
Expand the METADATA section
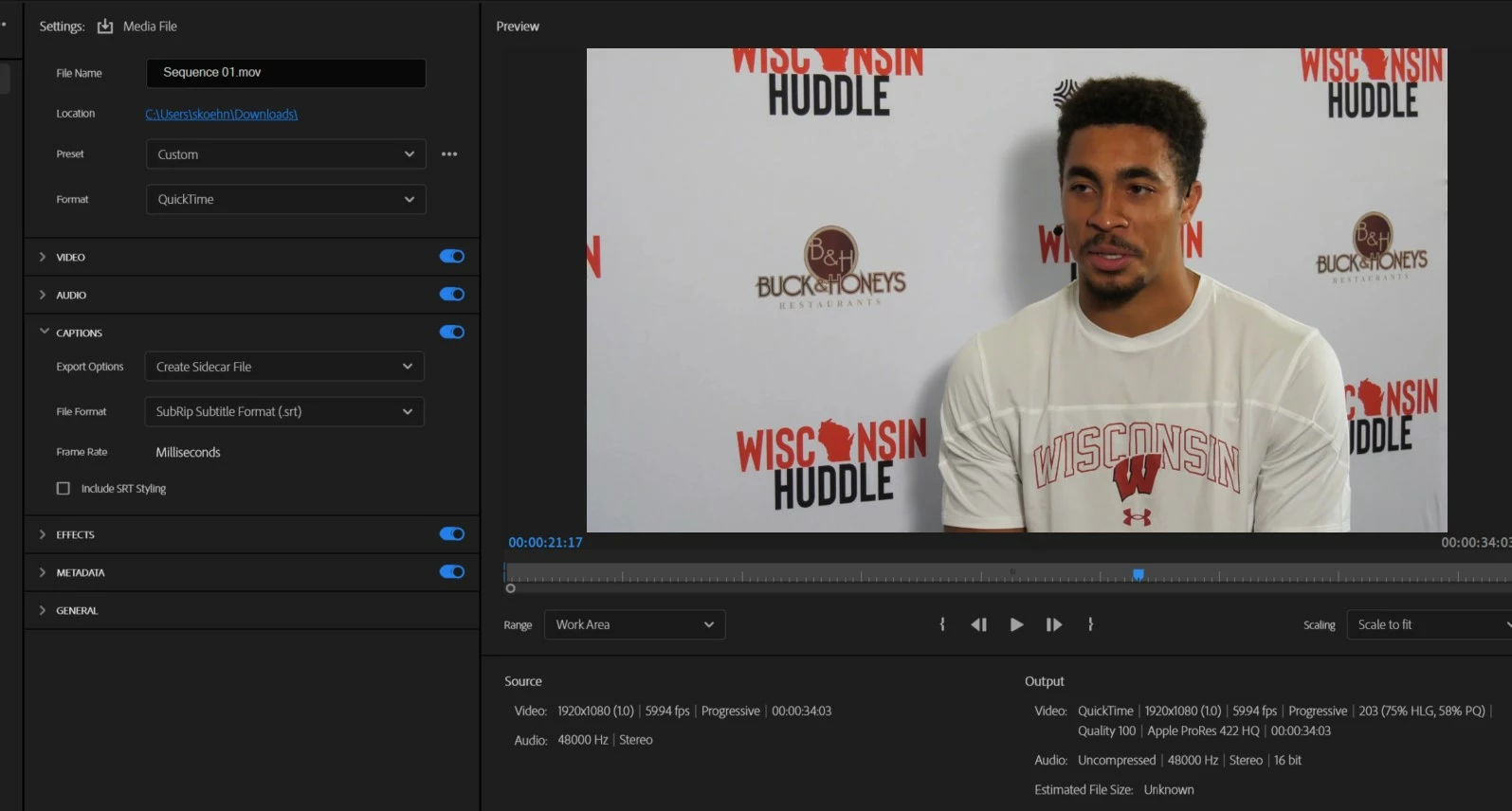[43, 572]
